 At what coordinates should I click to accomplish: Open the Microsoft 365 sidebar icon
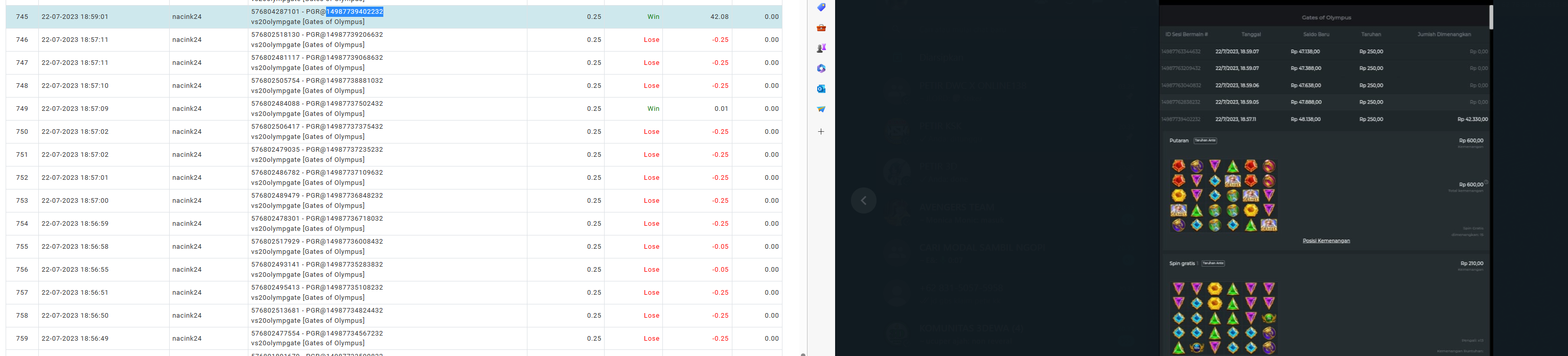tap(821, 69)
